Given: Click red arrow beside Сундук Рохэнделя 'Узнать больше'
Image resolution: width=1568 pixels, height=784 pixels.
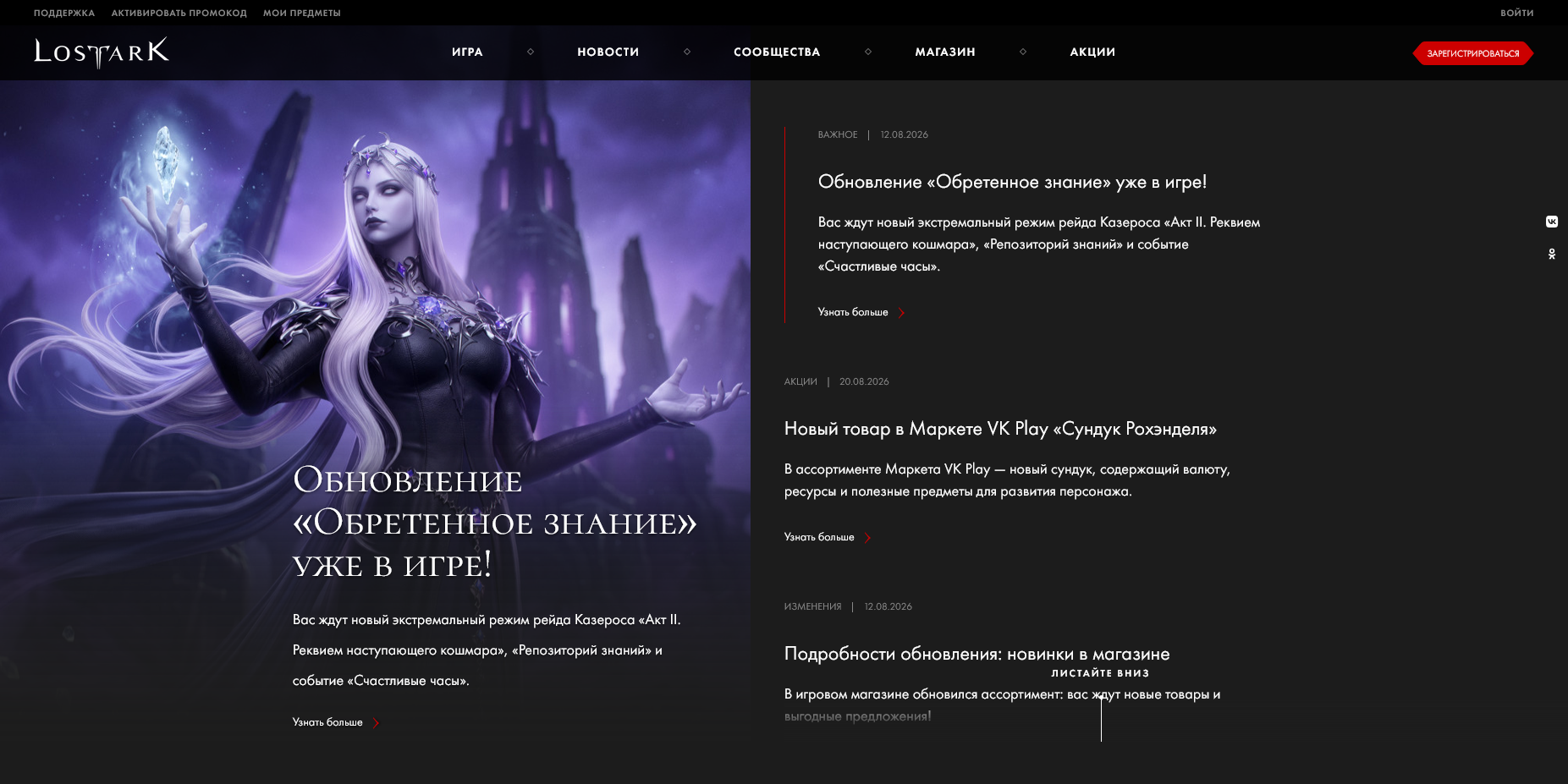Looking at the screenshot, I should click(867, 537).
